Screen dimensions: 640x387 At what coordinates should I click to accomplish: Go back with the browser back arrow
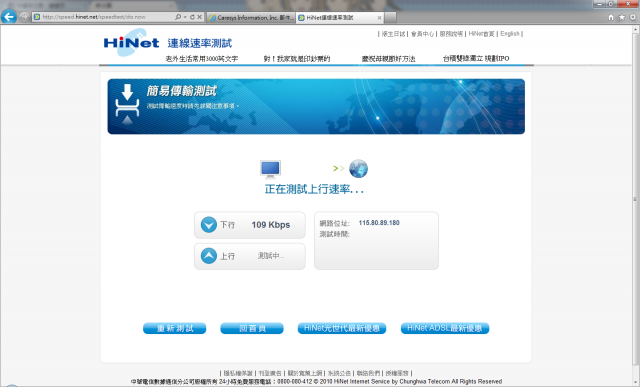click(x=9, y=17)
